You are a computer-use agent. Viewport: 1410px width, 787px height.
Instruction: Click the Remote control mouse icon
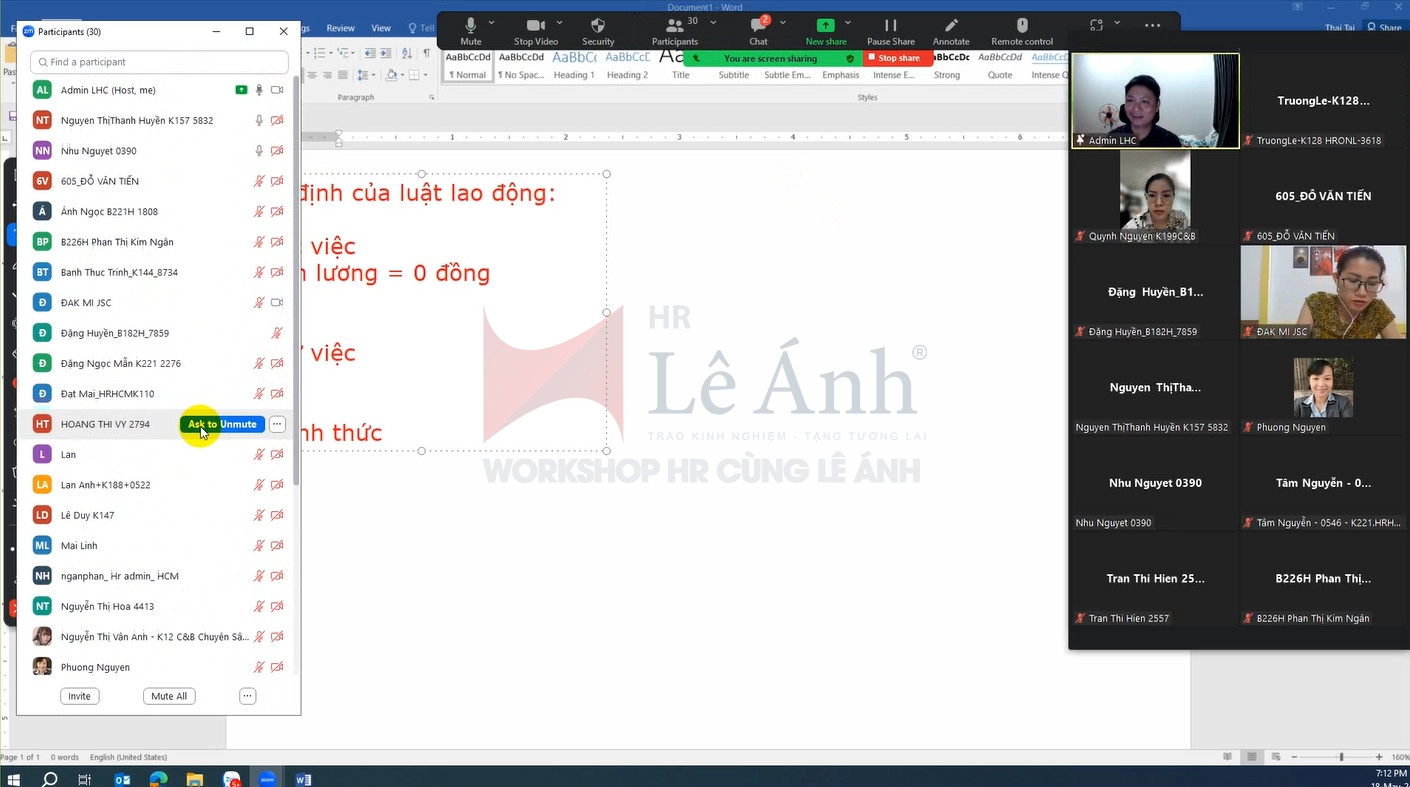point(1021,26)
